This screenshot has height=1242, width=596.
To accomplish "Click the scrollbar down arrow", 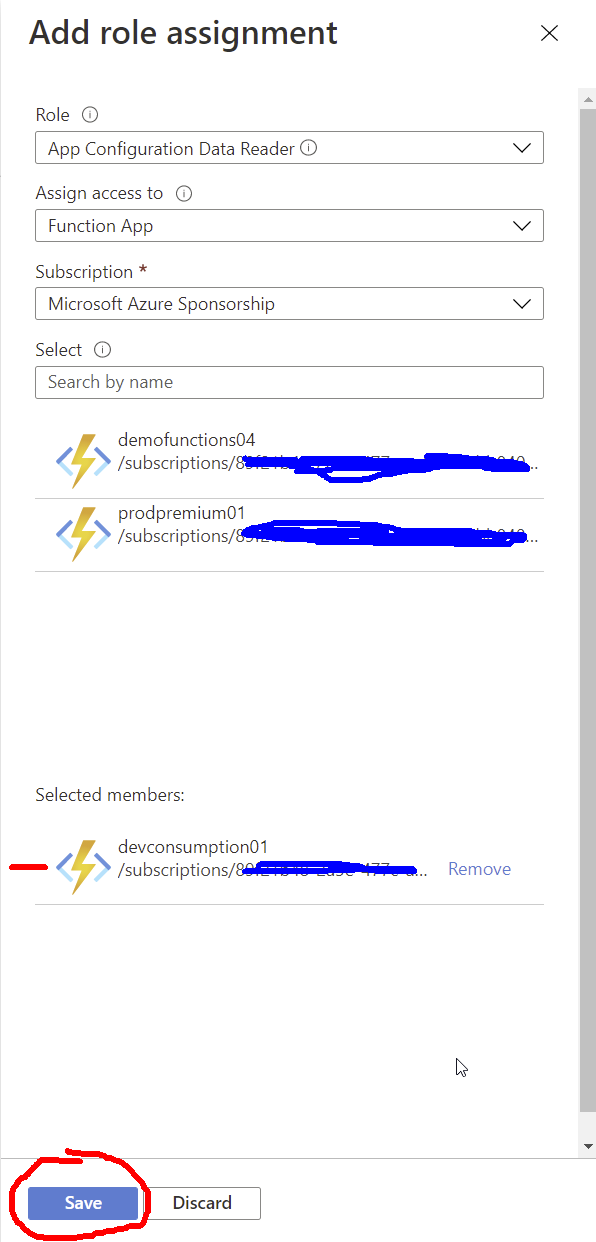I will 588,1146.
